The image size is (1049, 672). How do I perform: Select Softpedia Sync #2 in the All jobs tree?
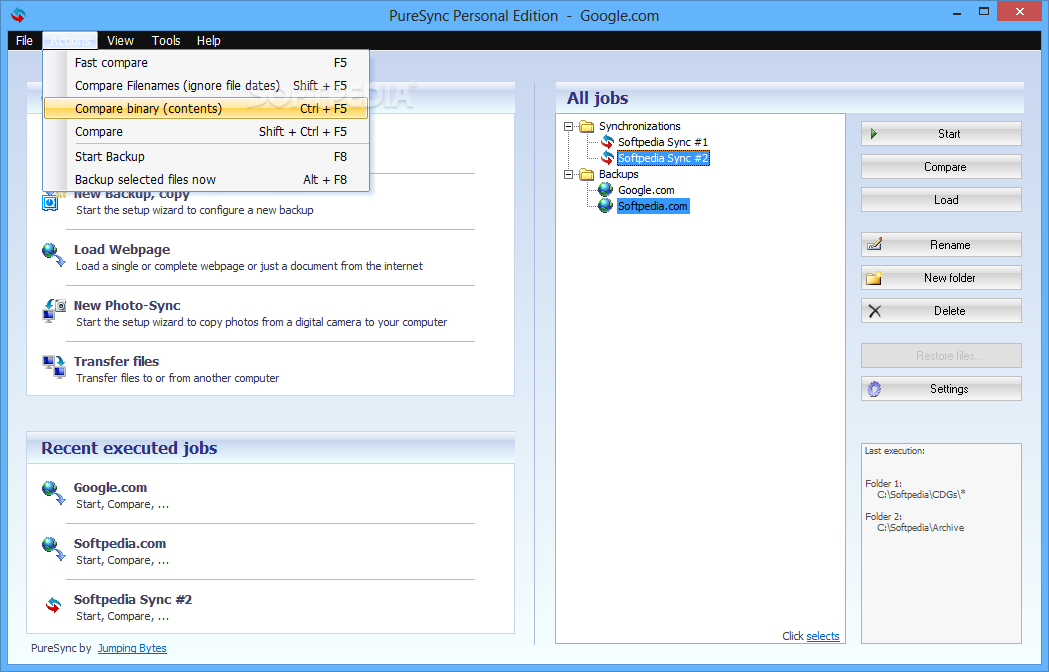[662, 158]
